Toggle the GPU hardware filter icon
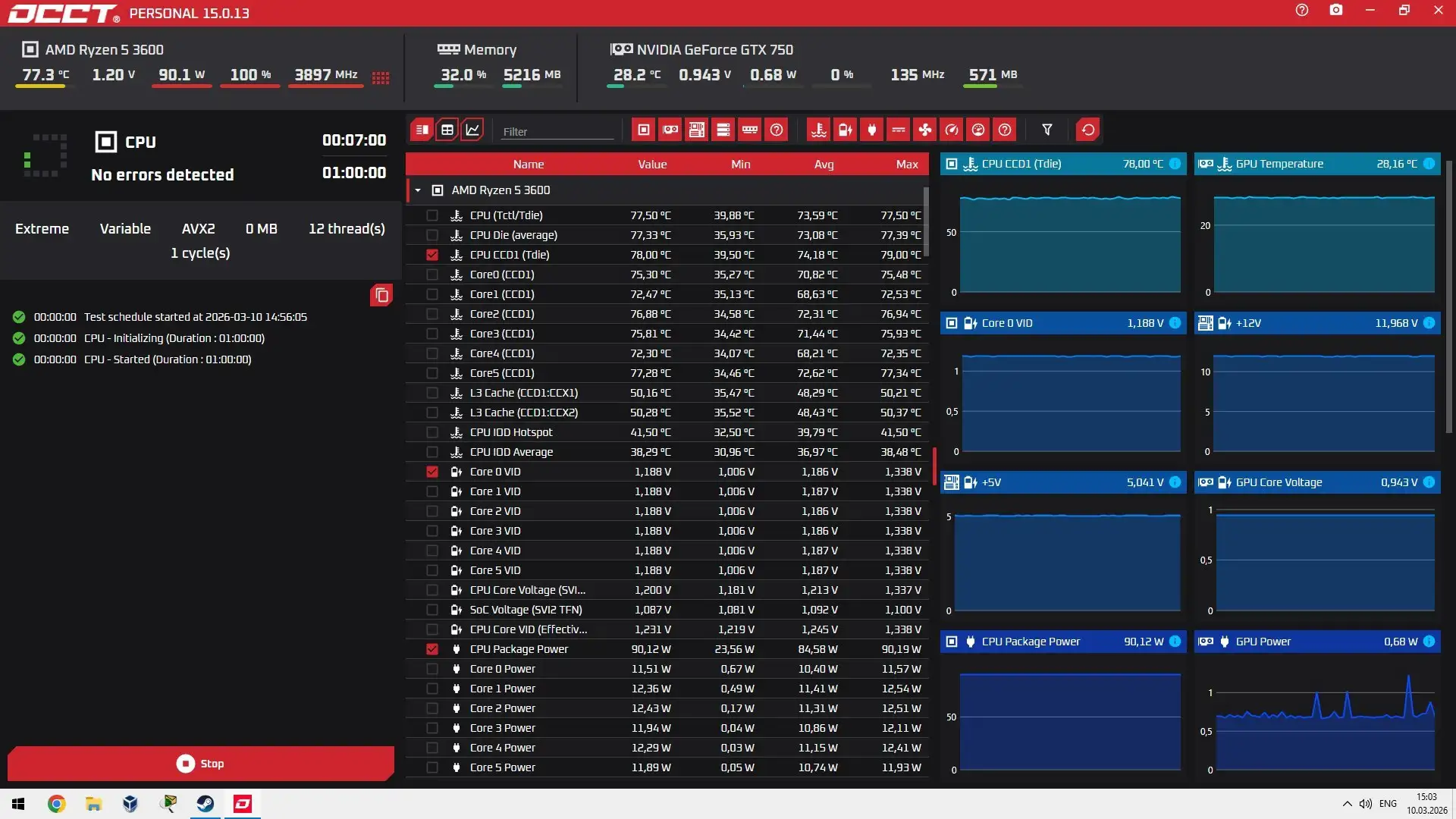Viewport: 1456px width, 819px height. click(x=670, y=130)
